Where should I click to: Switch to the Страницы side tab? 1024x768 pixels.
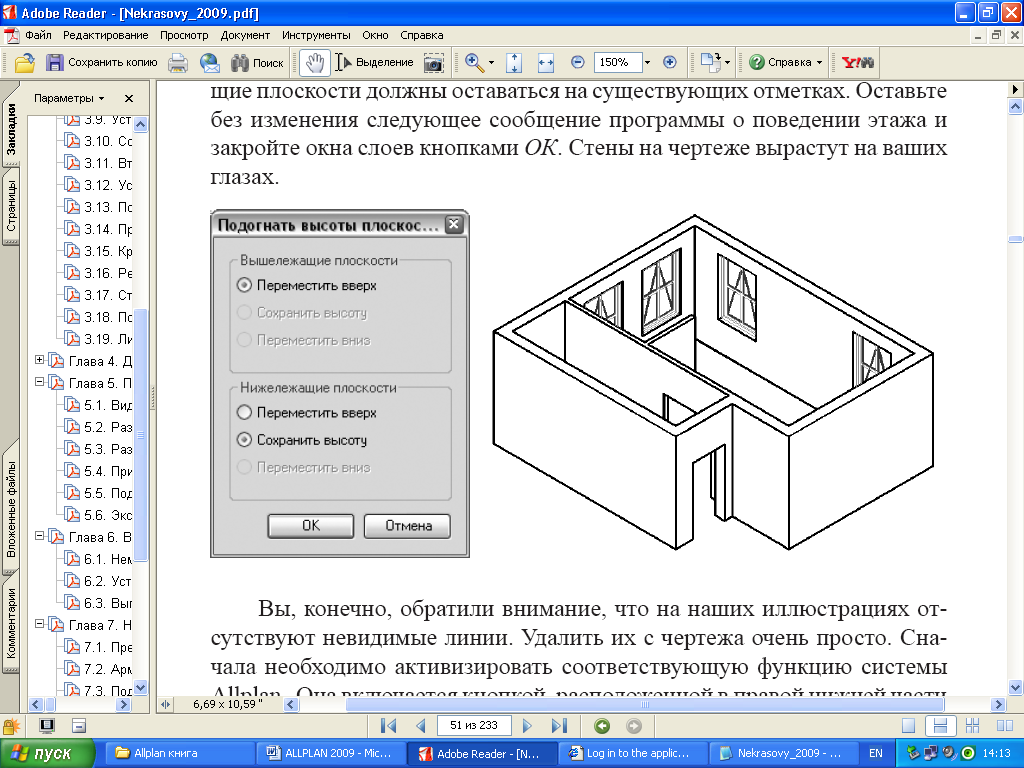pos(11,206)
